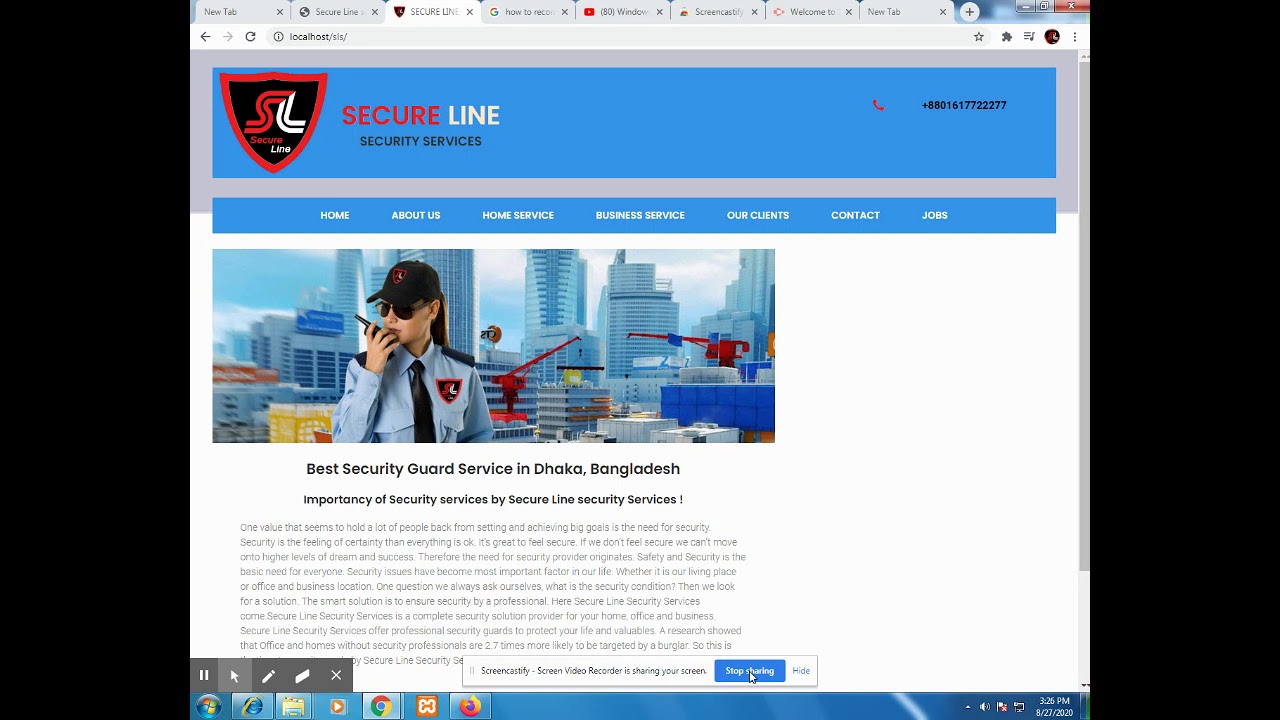Open the CONTACT menu item
The height and width of the screenshot is (720, 1280).
coord(856,215)
